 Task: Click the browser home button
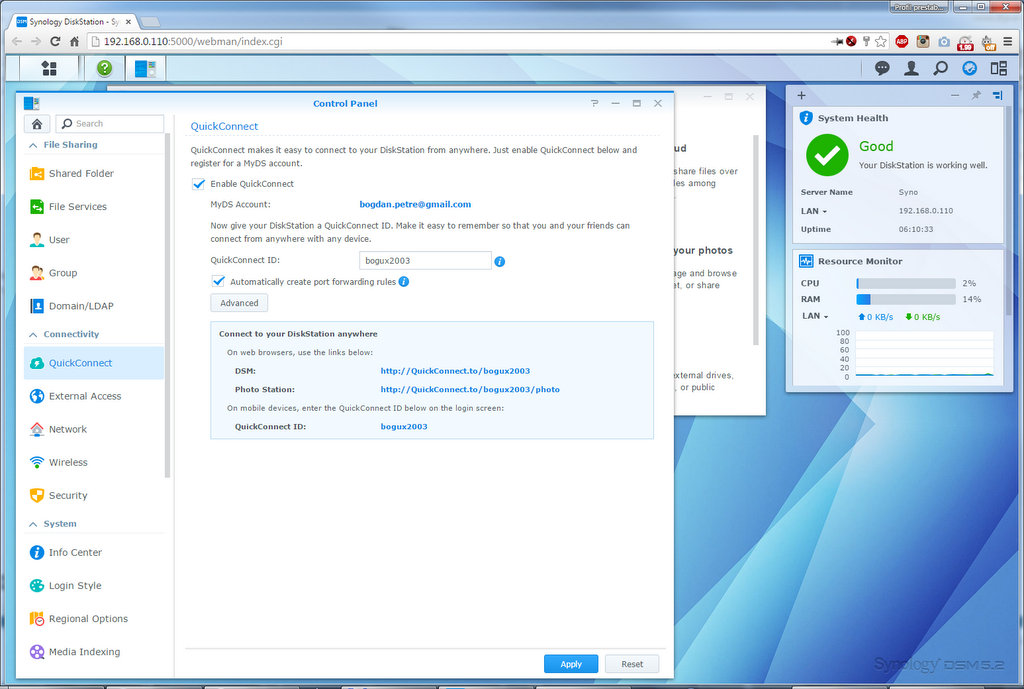(74, 41)
